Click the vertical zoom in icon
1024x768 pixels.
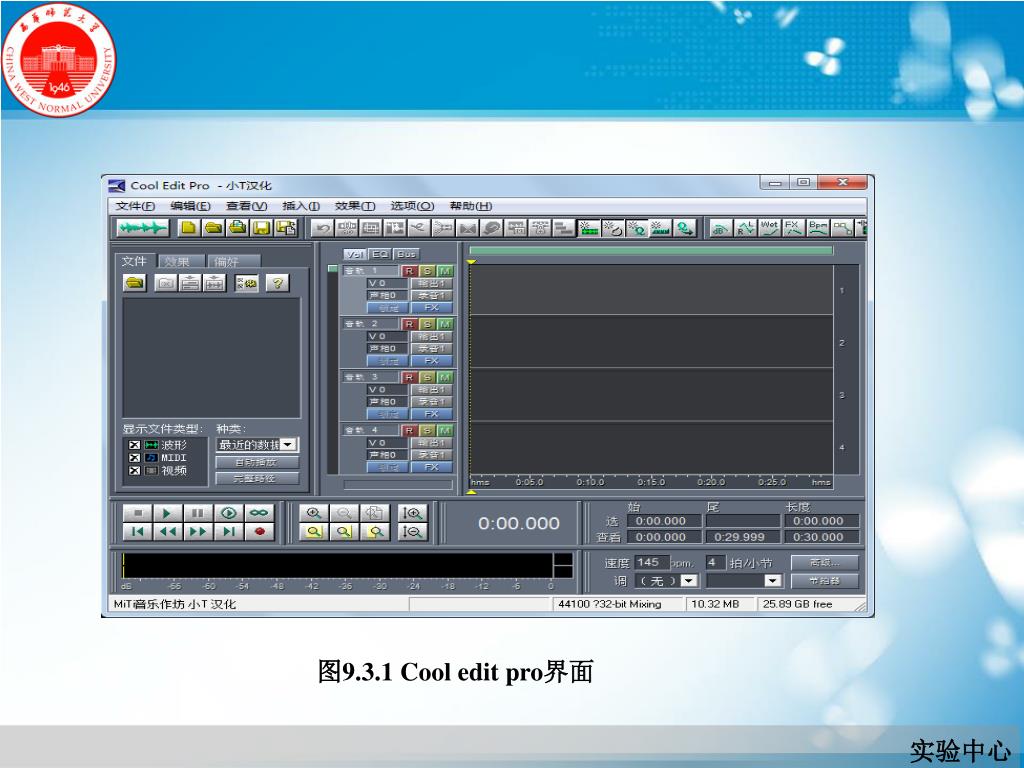click(413, 513)
